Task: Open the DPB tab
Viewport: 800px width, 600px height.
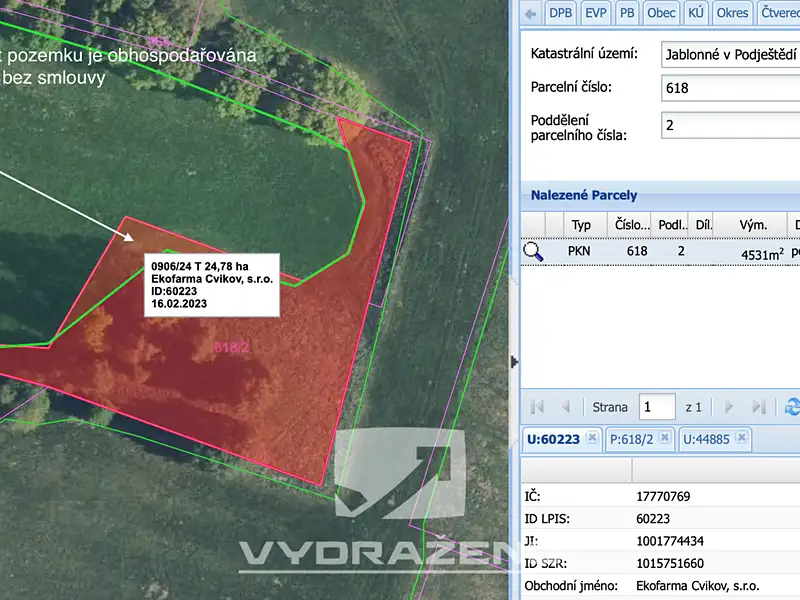Action: point(560,13)
